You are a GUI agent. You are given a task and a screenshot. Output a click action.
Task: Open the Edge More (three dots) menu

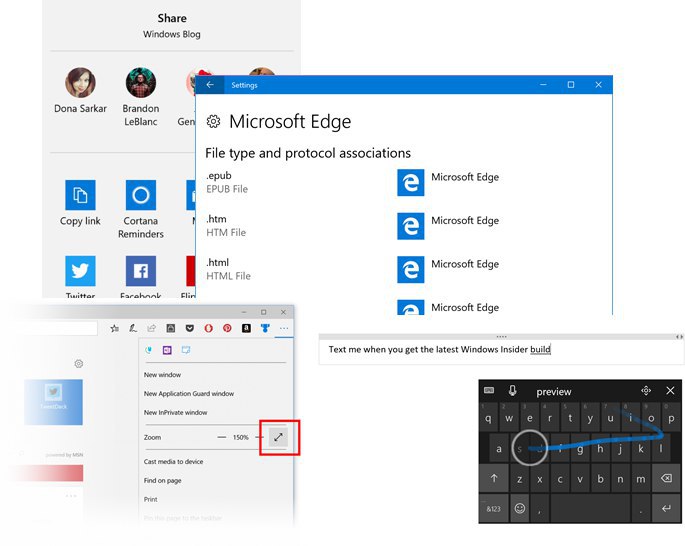click(284, 328)
